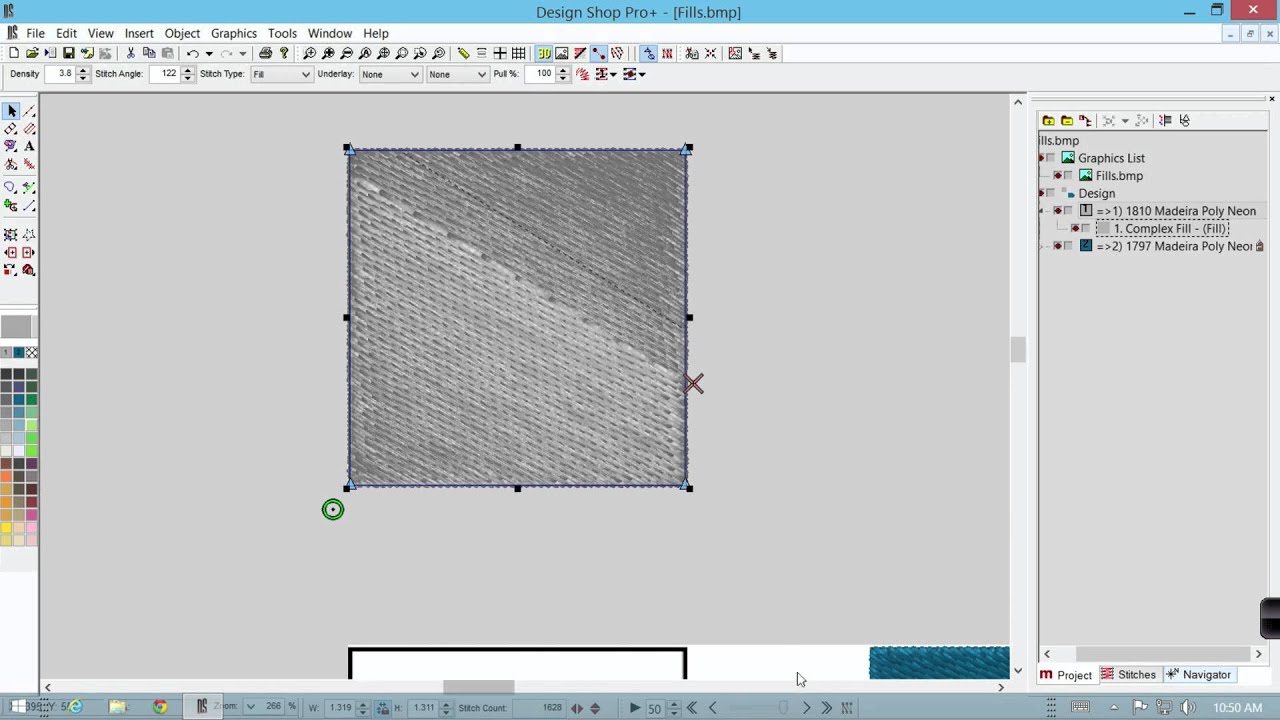The width and height of the screenshot is (1280, 720).
Task: Toggle visibility eye for 1797 Madeira color
Action: click(x=1058, y=246)
